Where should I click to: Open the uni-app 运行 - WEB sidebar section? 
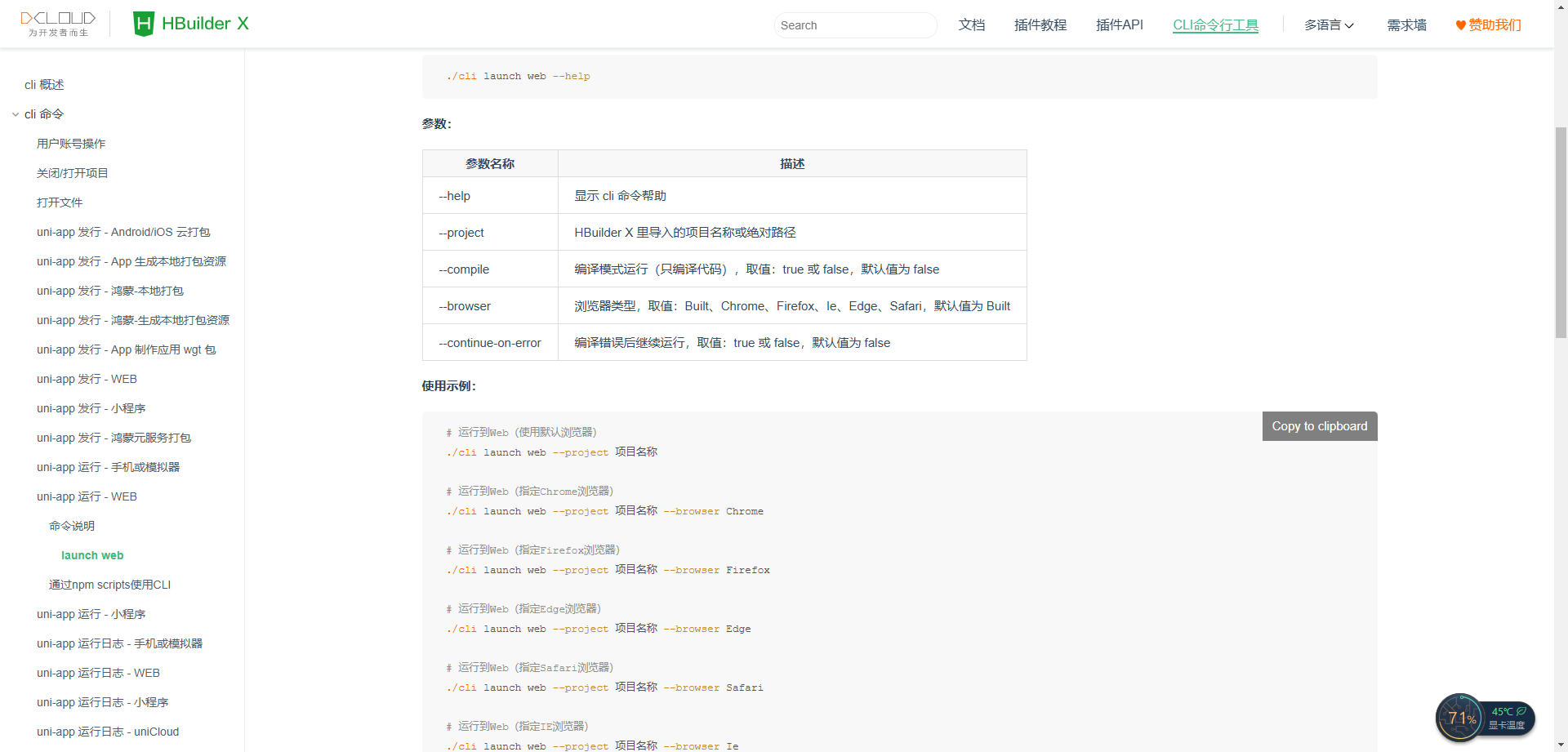pyautogui.click(x=87, y=496)
